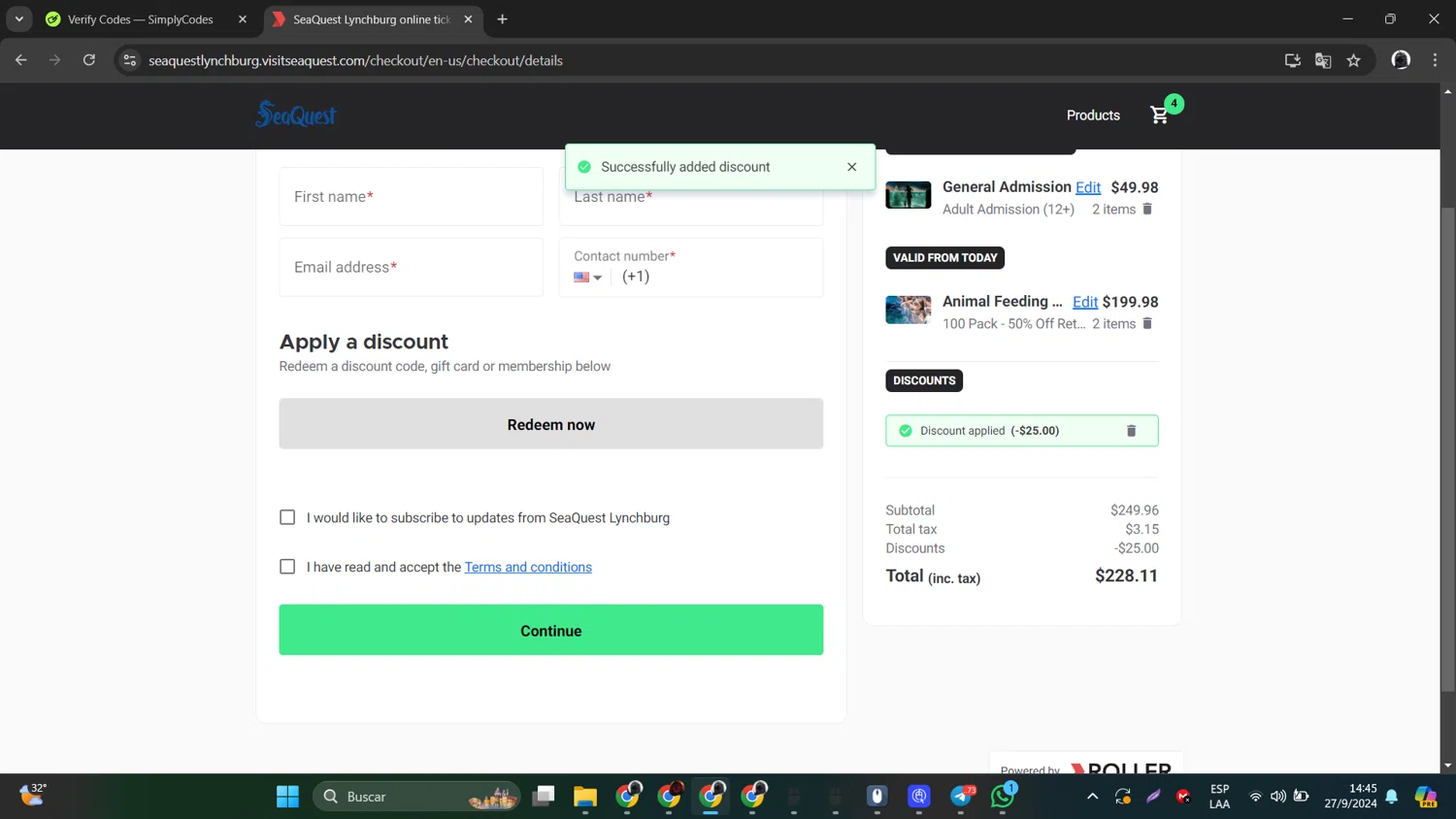Switch to SeaQuest Lynchburg online tickets tab
This screenshot has height=819, width=1456.
coord(372,19)
